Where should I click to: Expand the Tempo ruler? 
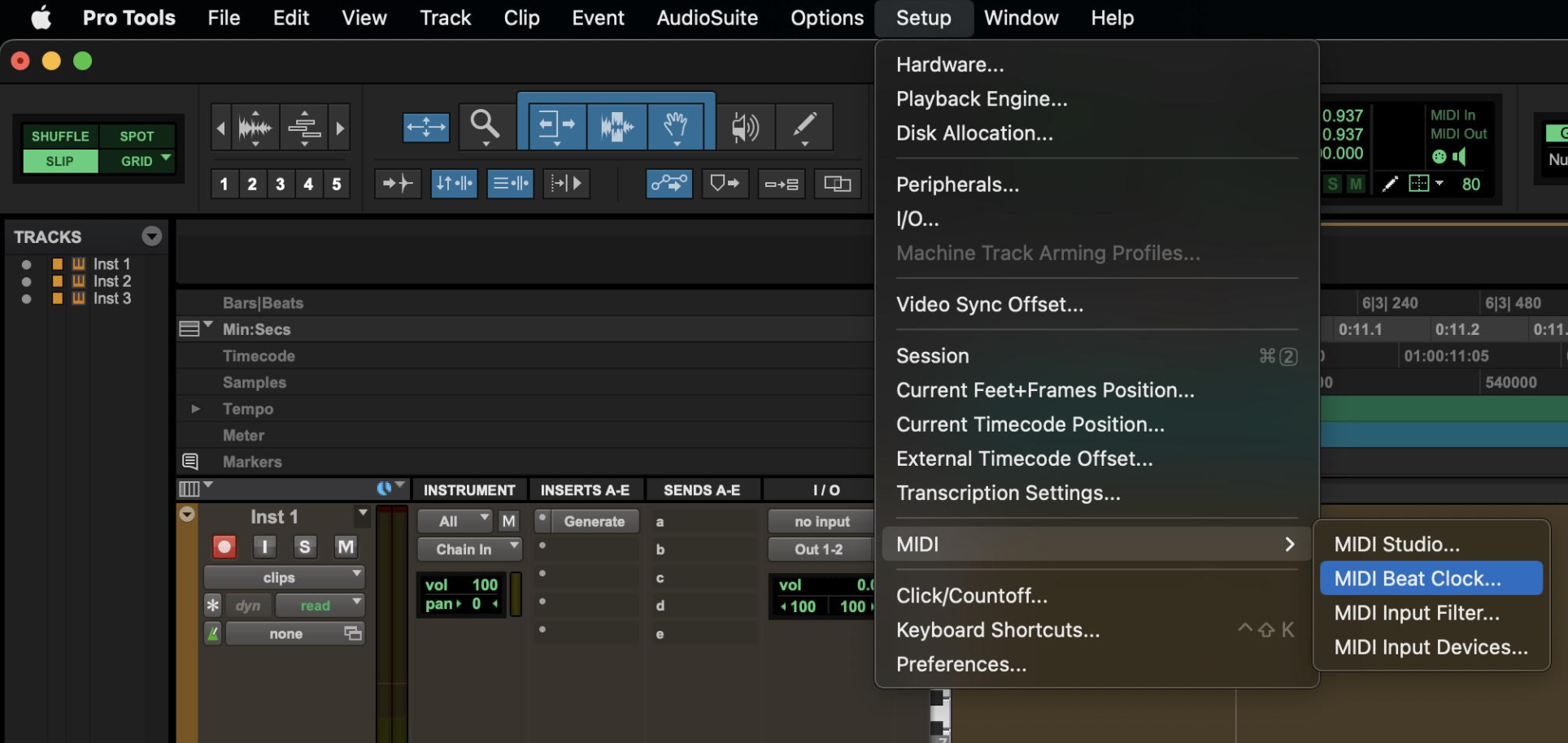[x=195, y=409]
